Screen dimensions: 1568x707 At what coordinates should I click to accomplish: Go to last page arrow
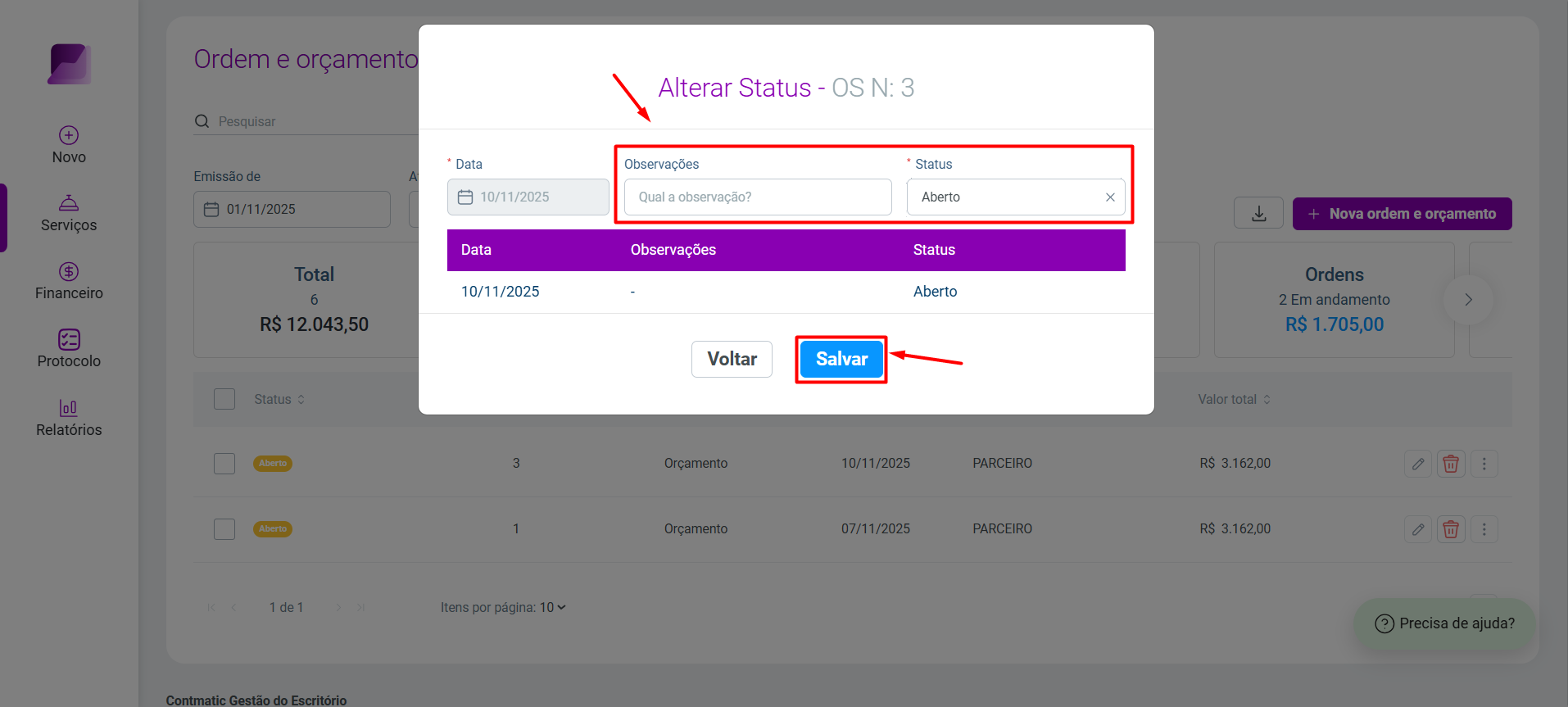coord(361,607)
